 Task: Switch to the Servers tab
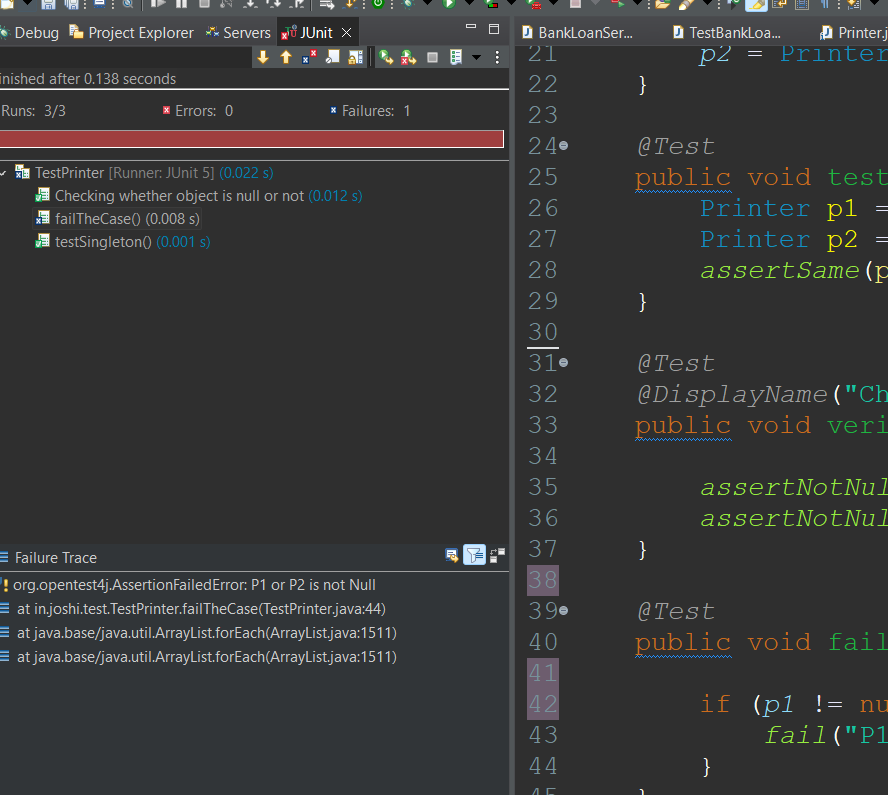click(x=238, y=33)
